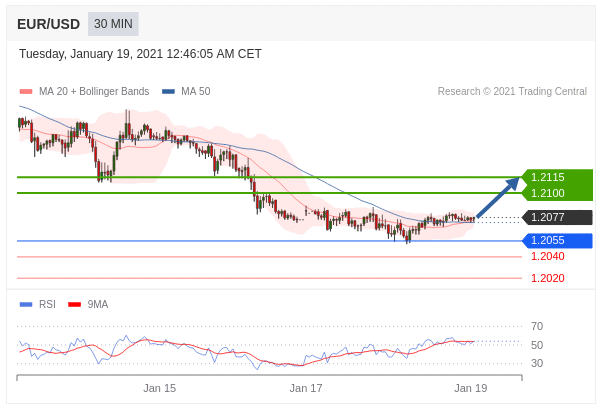Click the blue upward forecast arrow
This screenshot has height=409, width=602.
(x=497, y=198)
